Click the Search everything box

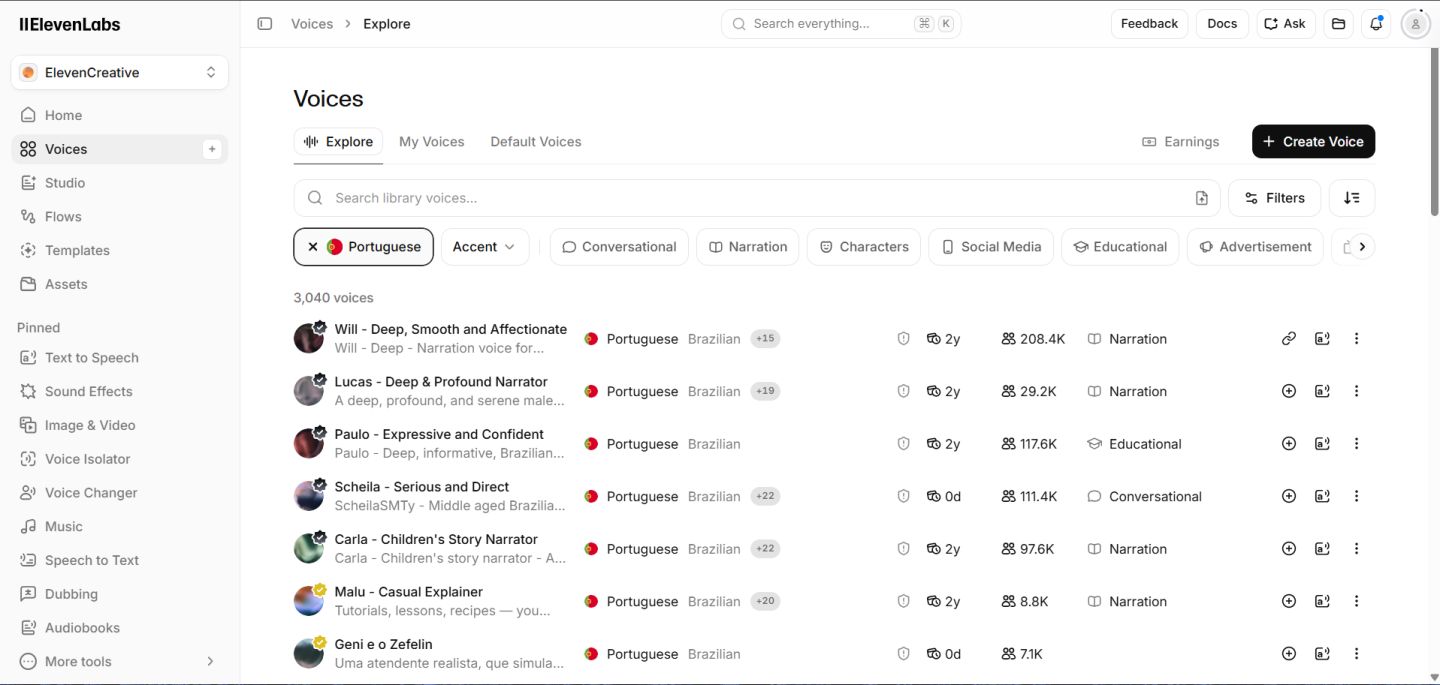841,24
